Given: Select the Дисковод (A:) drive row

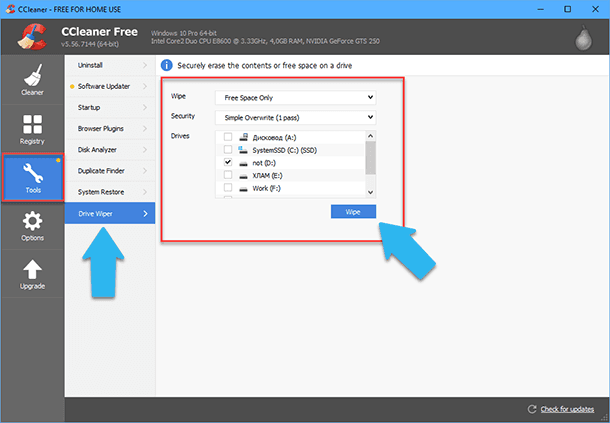Looking at the screenshot, I should coord(290,137).
